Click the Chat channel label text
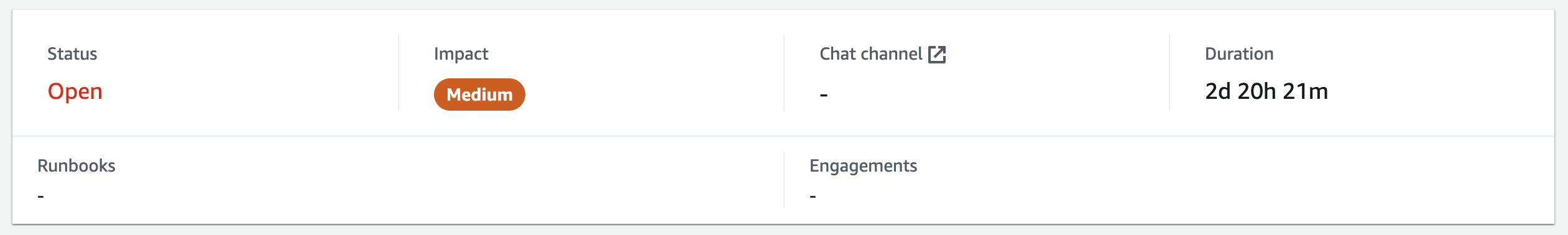The image size is (1568, 235). pyautogui.click(x=870, y=54)
